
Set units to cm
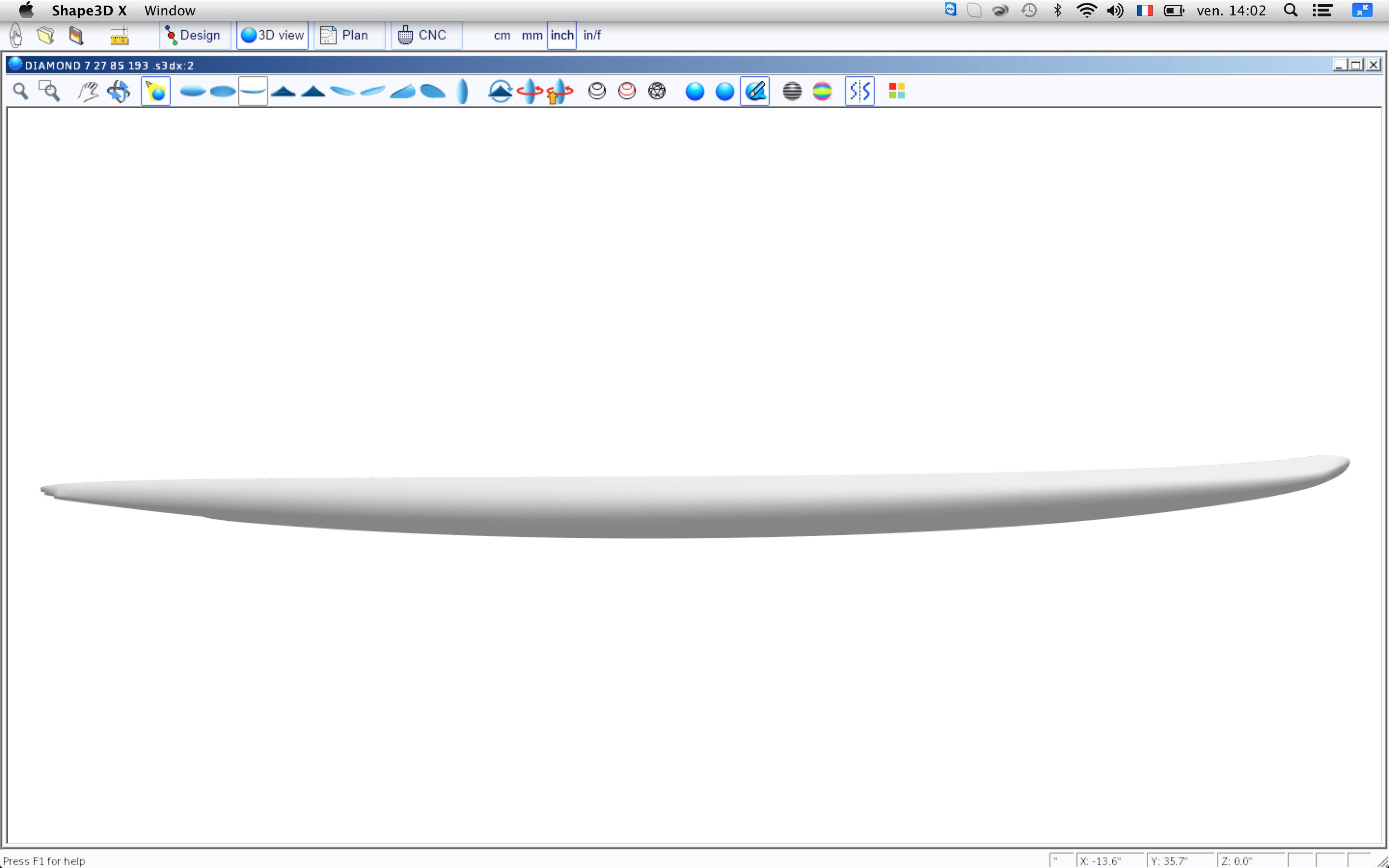coord(502,35)
